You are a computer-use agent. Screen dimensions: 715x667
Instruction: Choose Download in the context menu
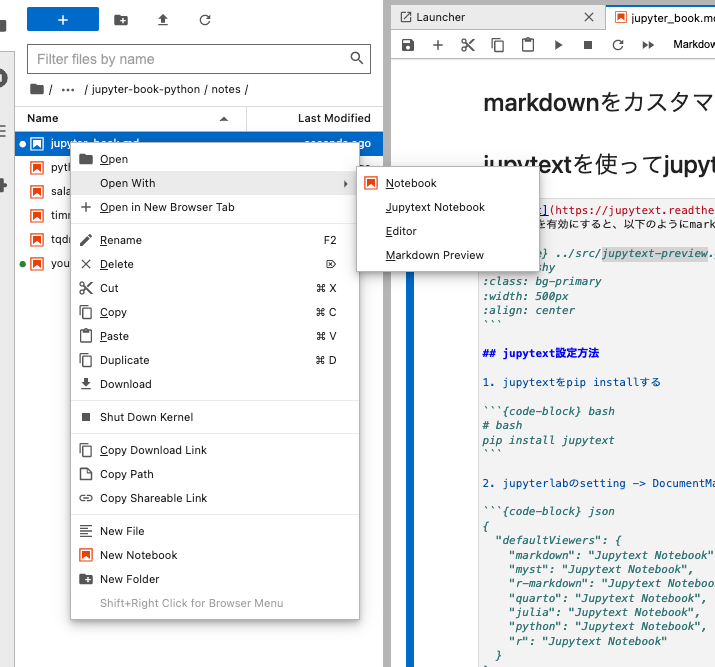[x=215, y=384]
